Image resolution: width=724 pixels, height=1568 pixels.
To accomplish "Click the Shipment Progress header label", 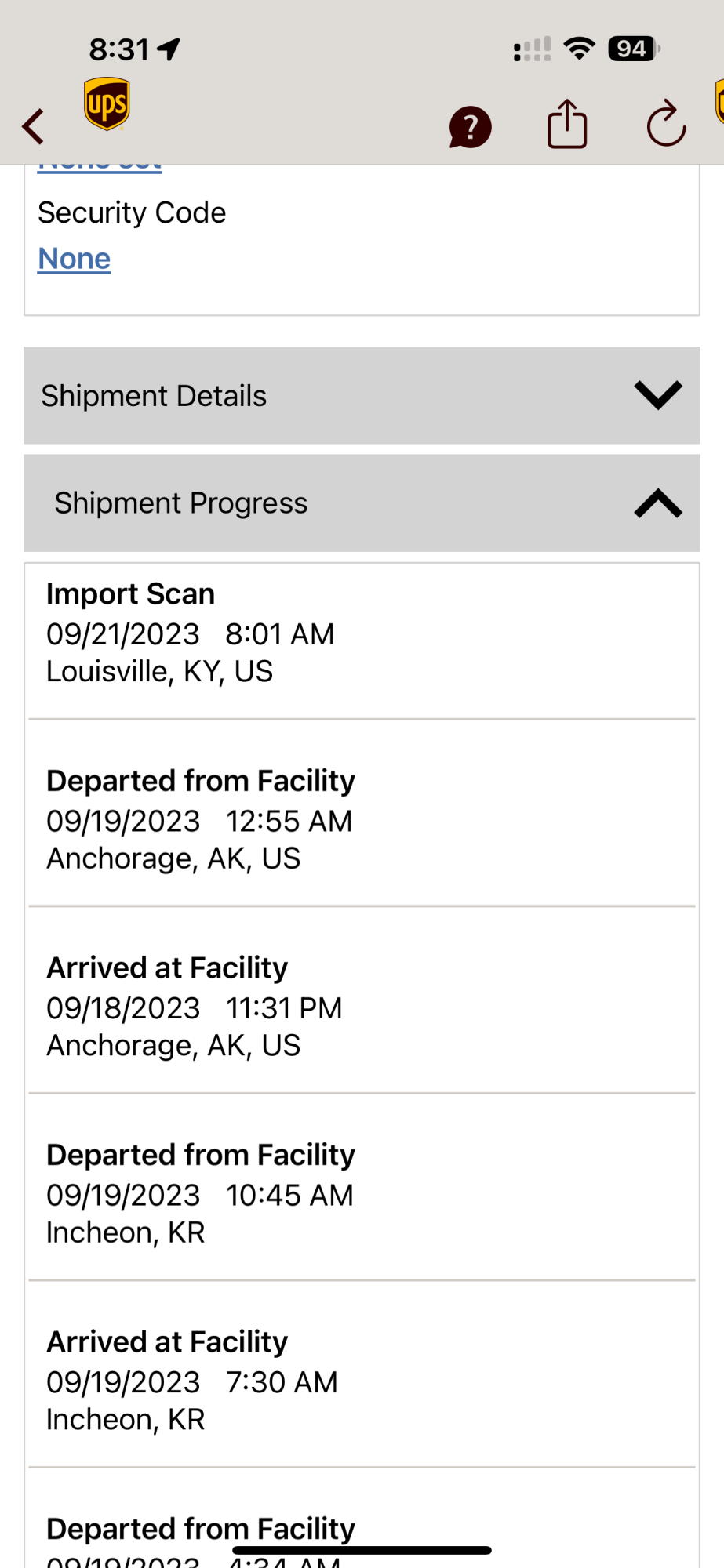I will 181,503.
